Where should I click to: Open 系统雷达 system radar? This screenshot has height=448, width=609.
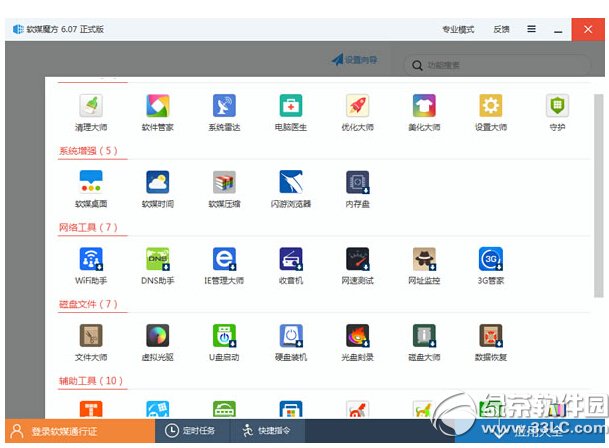pyautogui.click(x=224, y=107)
